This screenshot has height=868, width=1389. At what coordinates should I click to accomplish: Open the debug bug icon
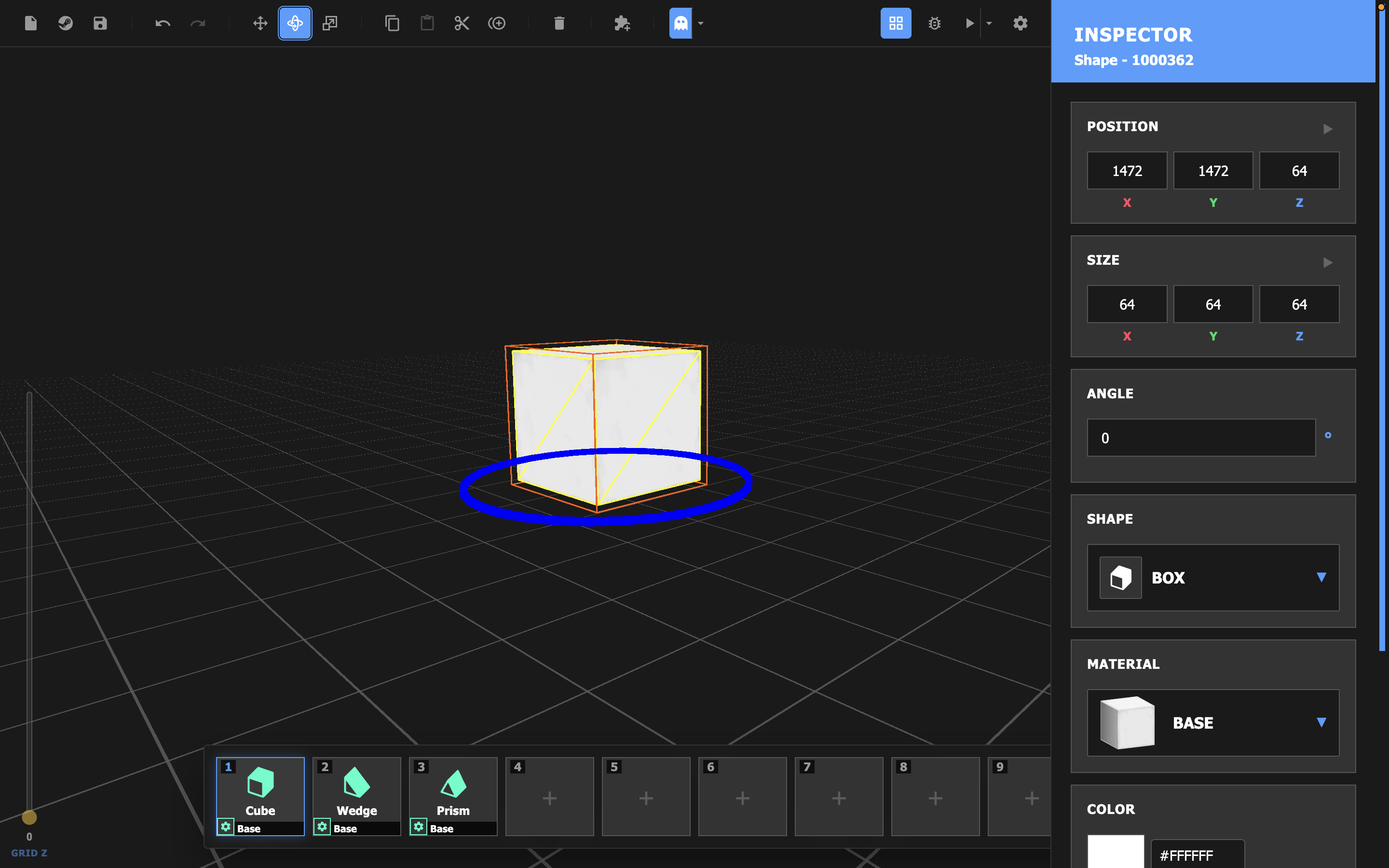tap(934, 23)
